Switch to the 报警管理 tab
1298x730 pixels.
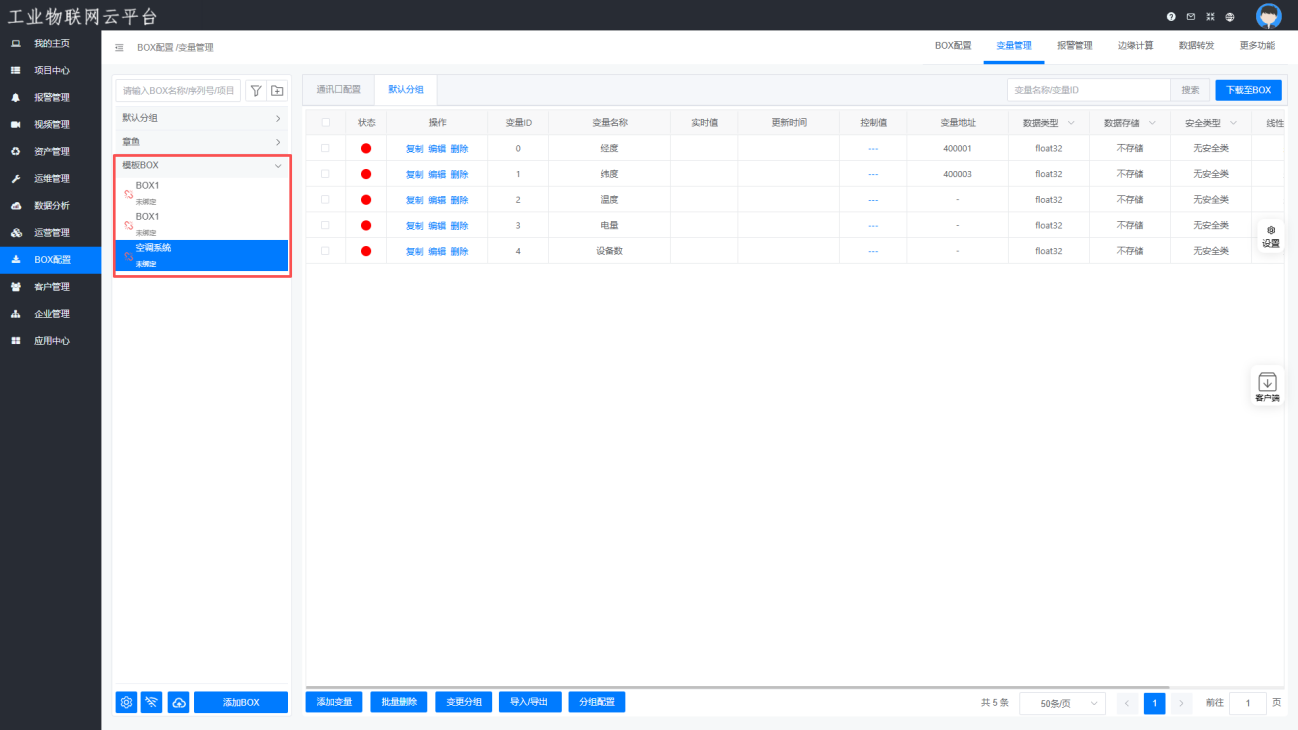pyautogui.click(x=1074, y=46)
